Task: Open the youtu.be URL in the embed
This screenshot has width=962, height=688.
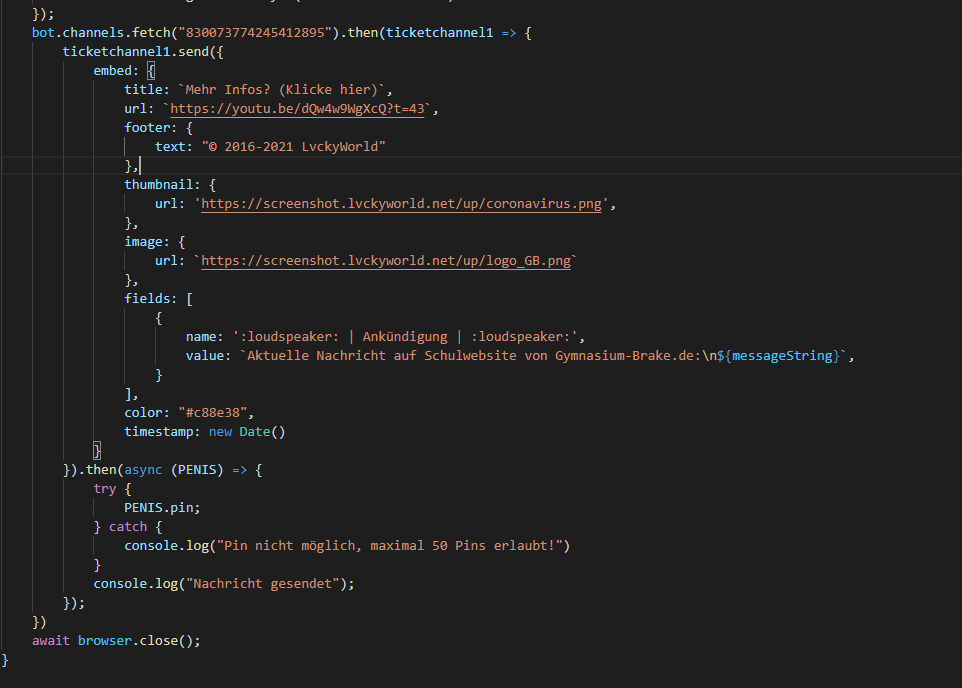Action: (x=300, y=108)
